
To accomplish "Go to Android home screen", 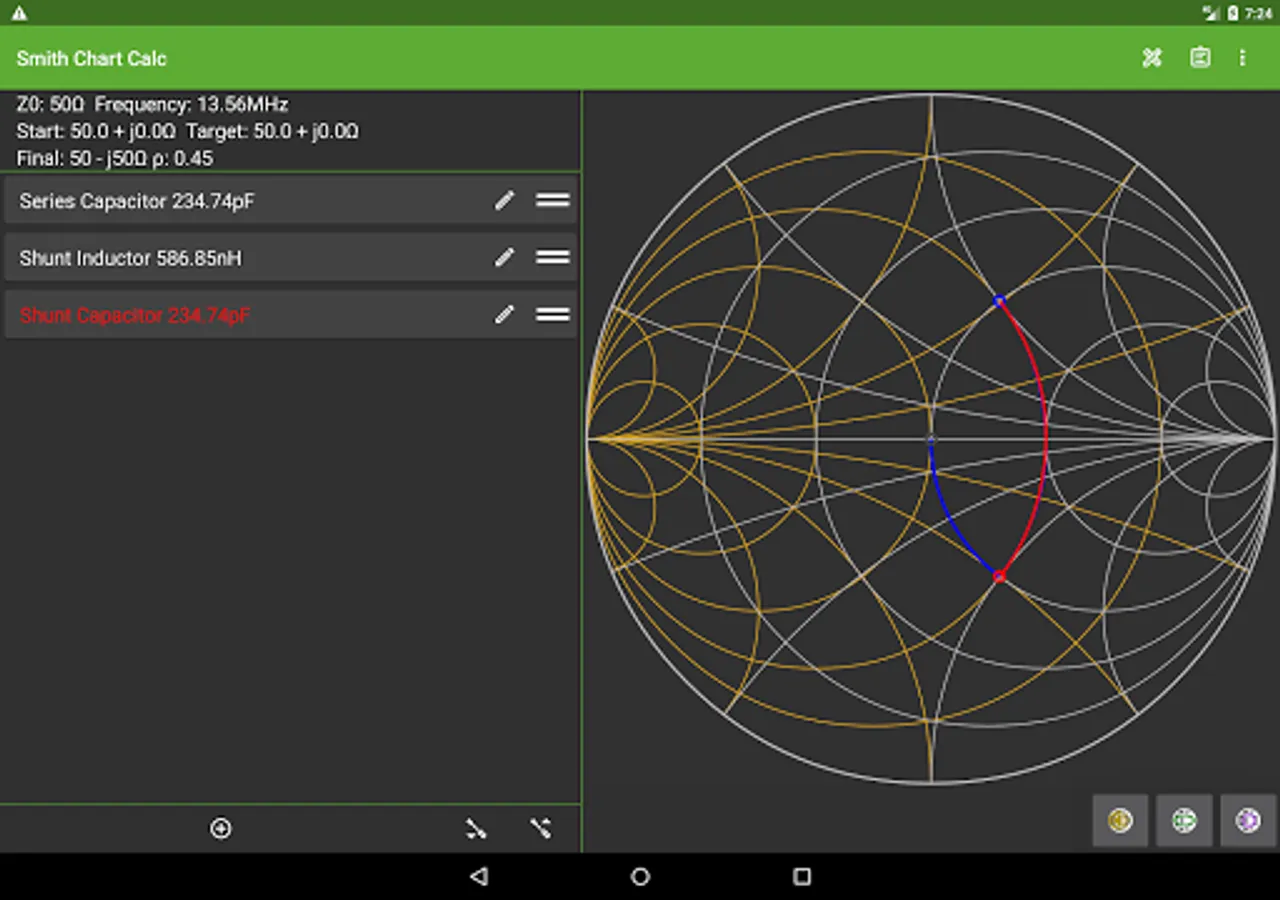I will pyautogui.click(x=640, y=876).
